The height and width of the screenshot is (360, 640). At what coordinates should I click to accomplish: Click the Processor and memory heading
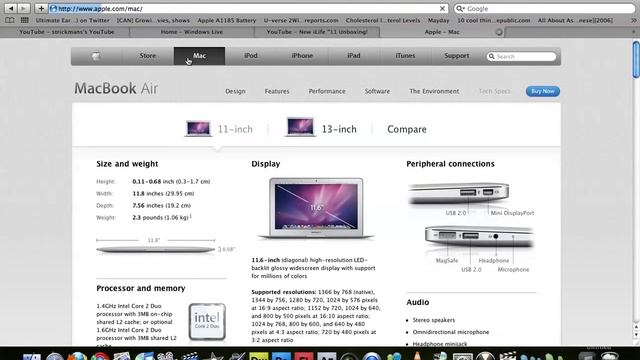tap(141, 288)
